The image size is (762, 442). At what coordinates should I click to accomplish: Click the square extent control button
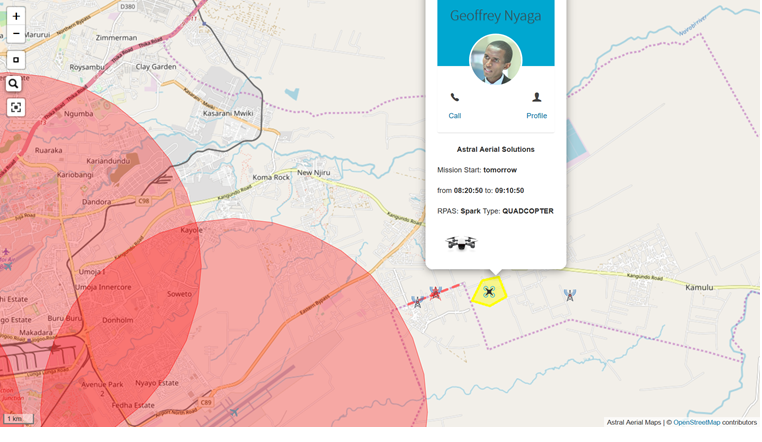(16, 60)
